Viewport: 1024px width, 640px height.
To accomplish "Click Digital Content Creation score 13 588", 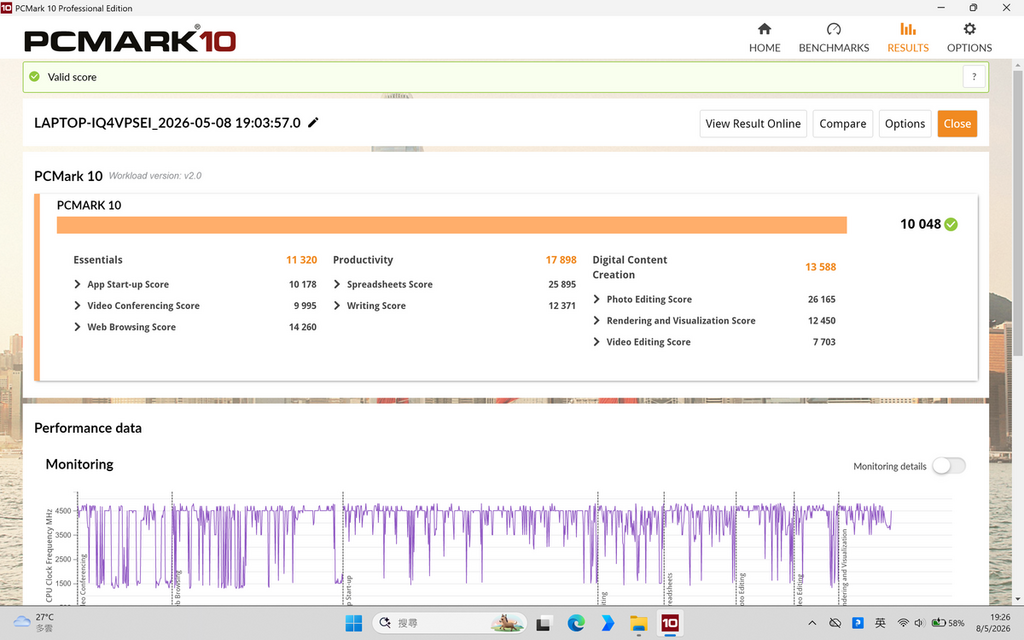I will pos(820,267).
